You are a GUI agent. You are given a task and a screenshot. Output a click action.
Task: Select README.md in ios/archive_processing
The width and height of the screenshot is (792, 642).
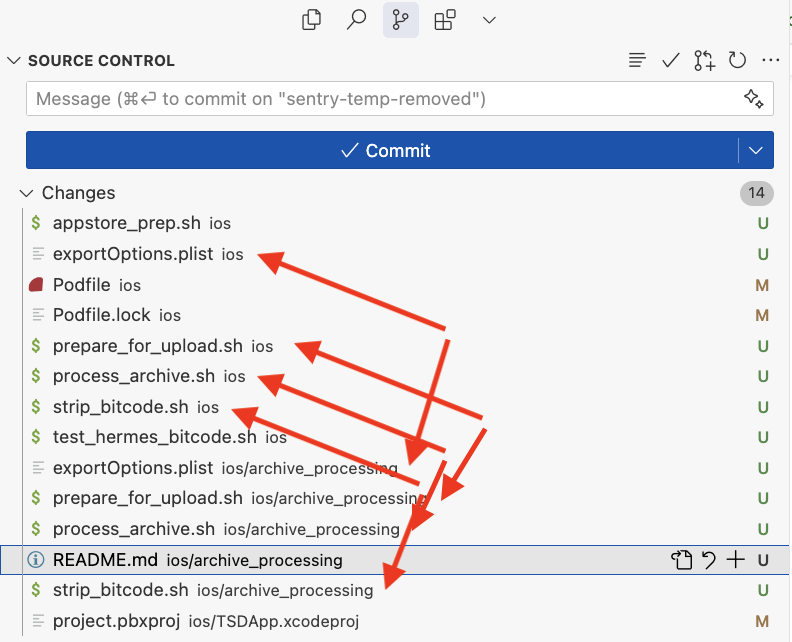pos(396,560)
